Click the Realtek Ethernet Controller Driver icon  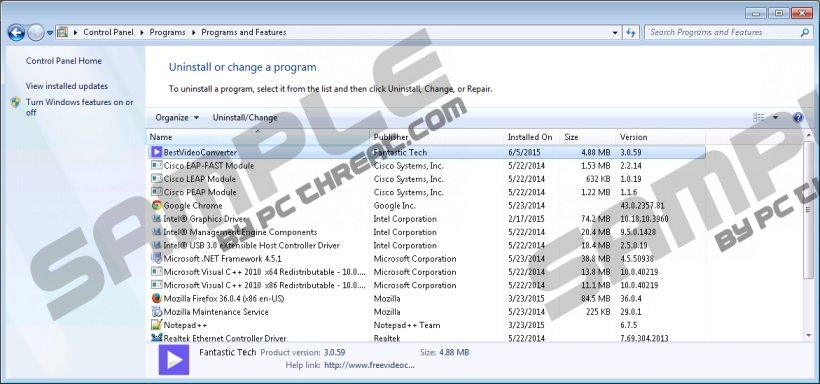tap(156, 337)
